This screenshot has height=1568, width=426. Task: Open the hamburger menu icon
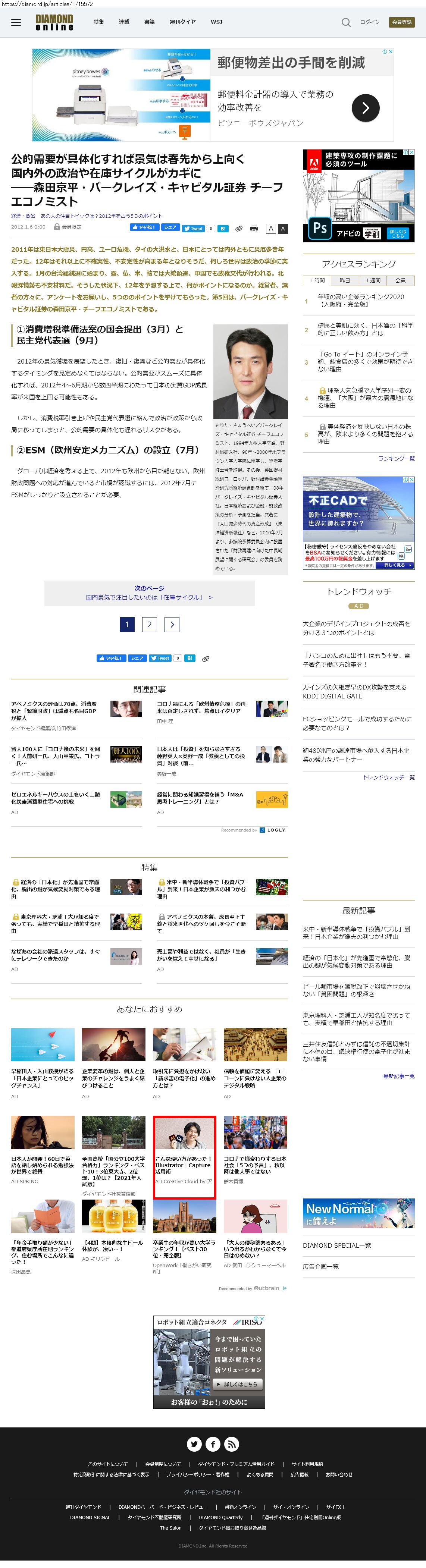pos(16,22)
